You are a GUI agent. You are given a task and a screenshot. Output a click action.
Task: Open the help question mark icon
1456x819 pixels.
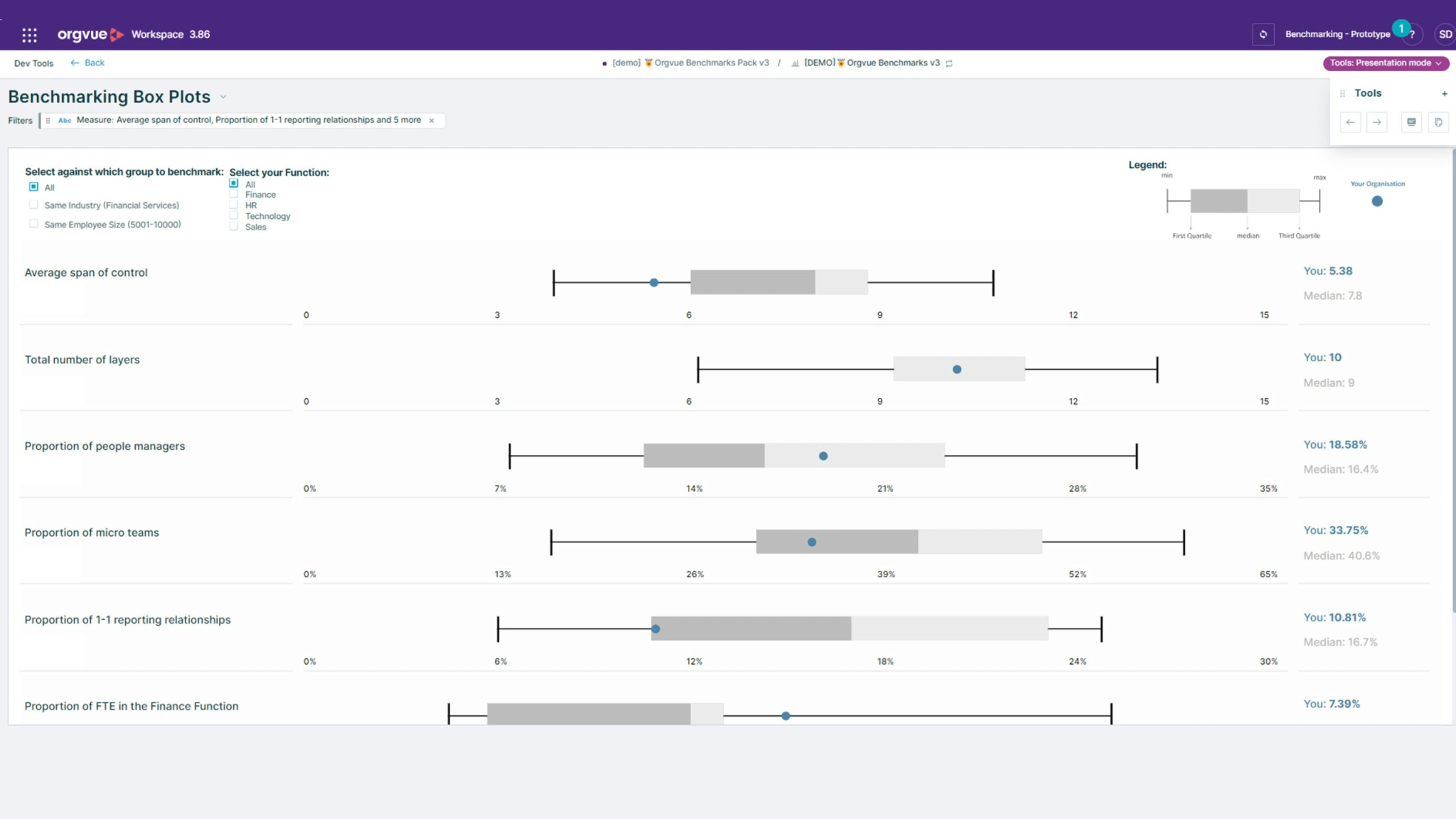coord(1413,34)
